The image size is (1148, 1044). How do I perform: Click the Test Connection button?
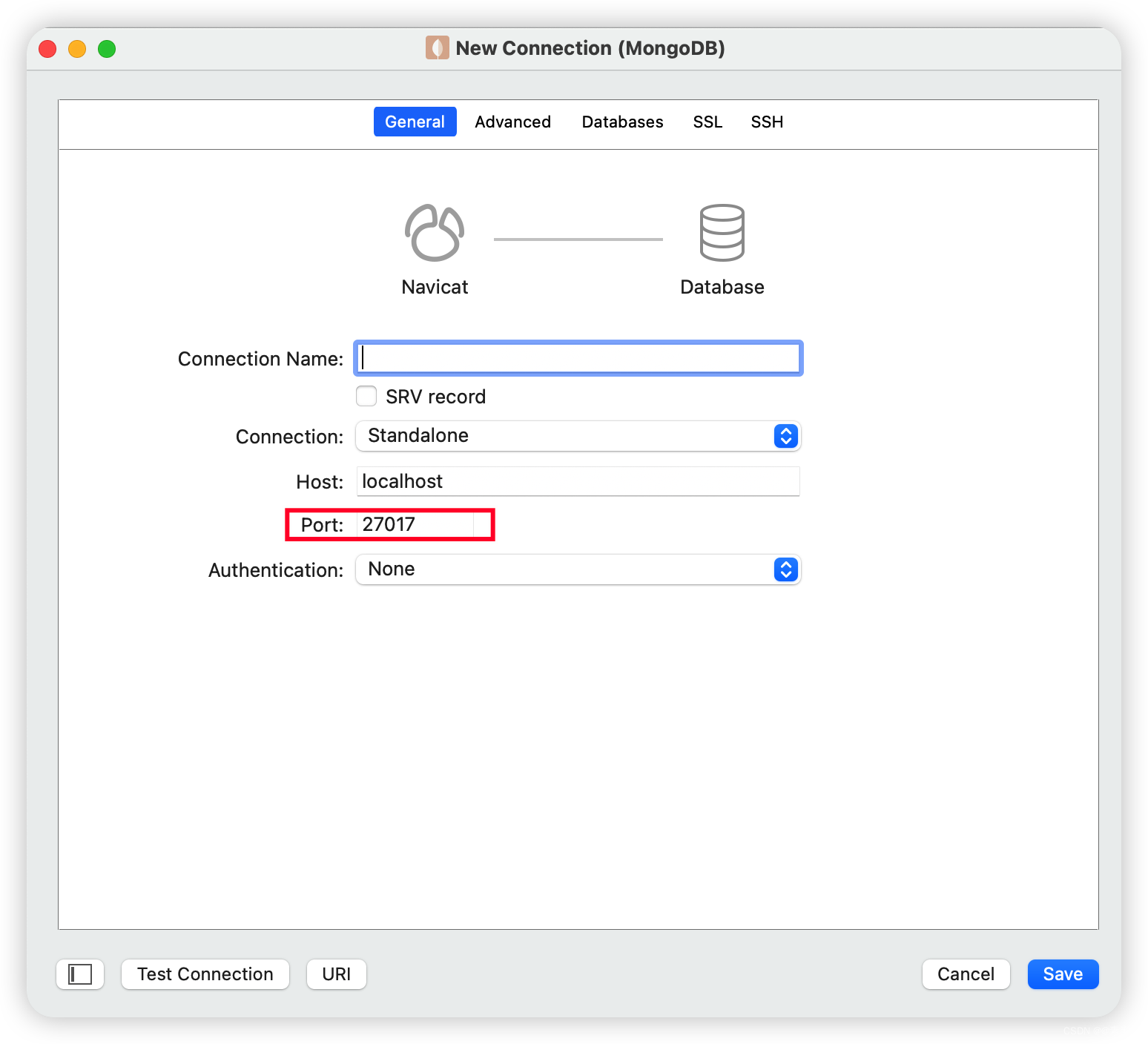point(205,974)
